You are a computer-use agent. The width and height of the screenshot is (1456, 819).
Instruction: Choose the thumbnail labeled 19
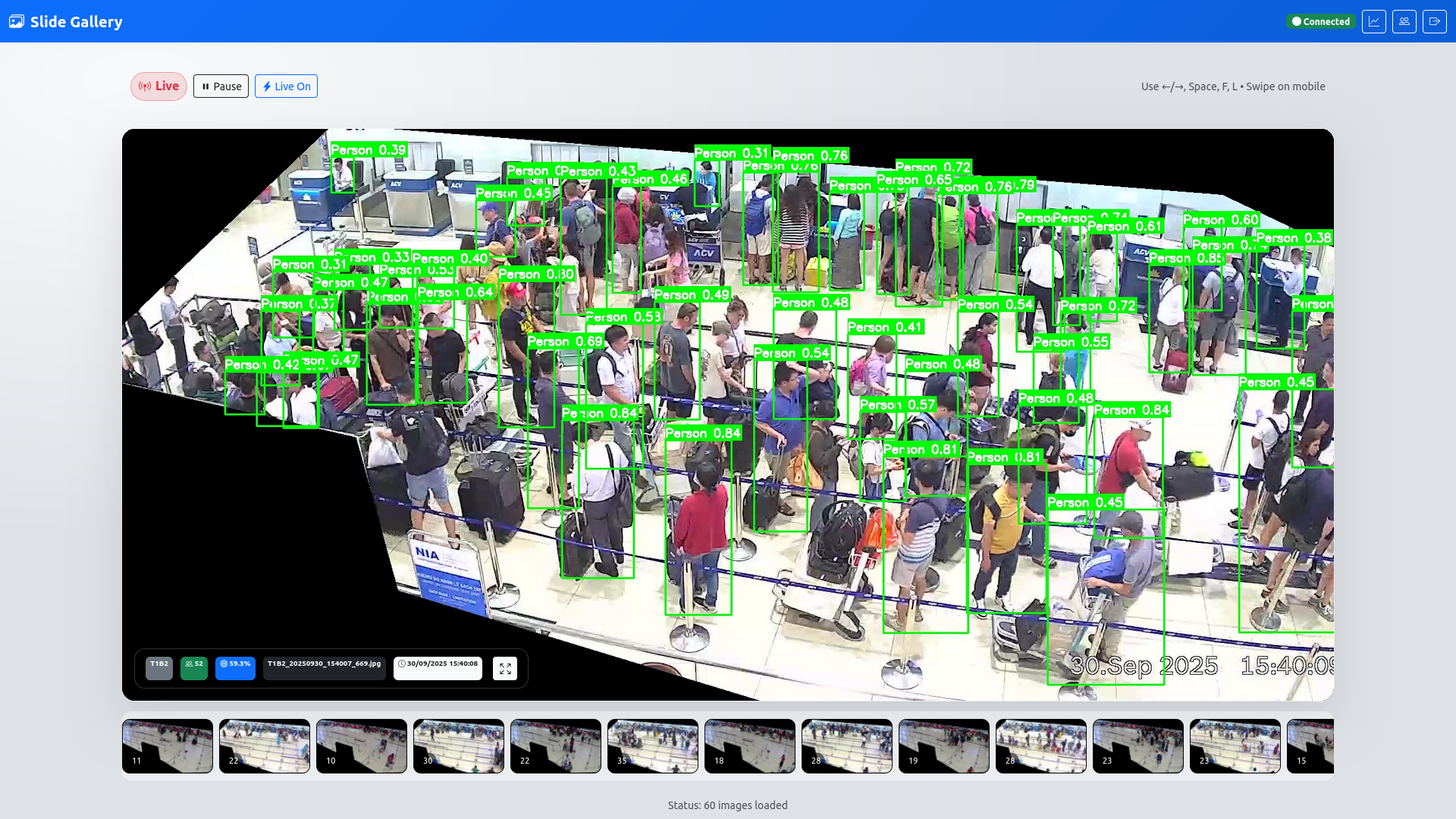point(944,746)
